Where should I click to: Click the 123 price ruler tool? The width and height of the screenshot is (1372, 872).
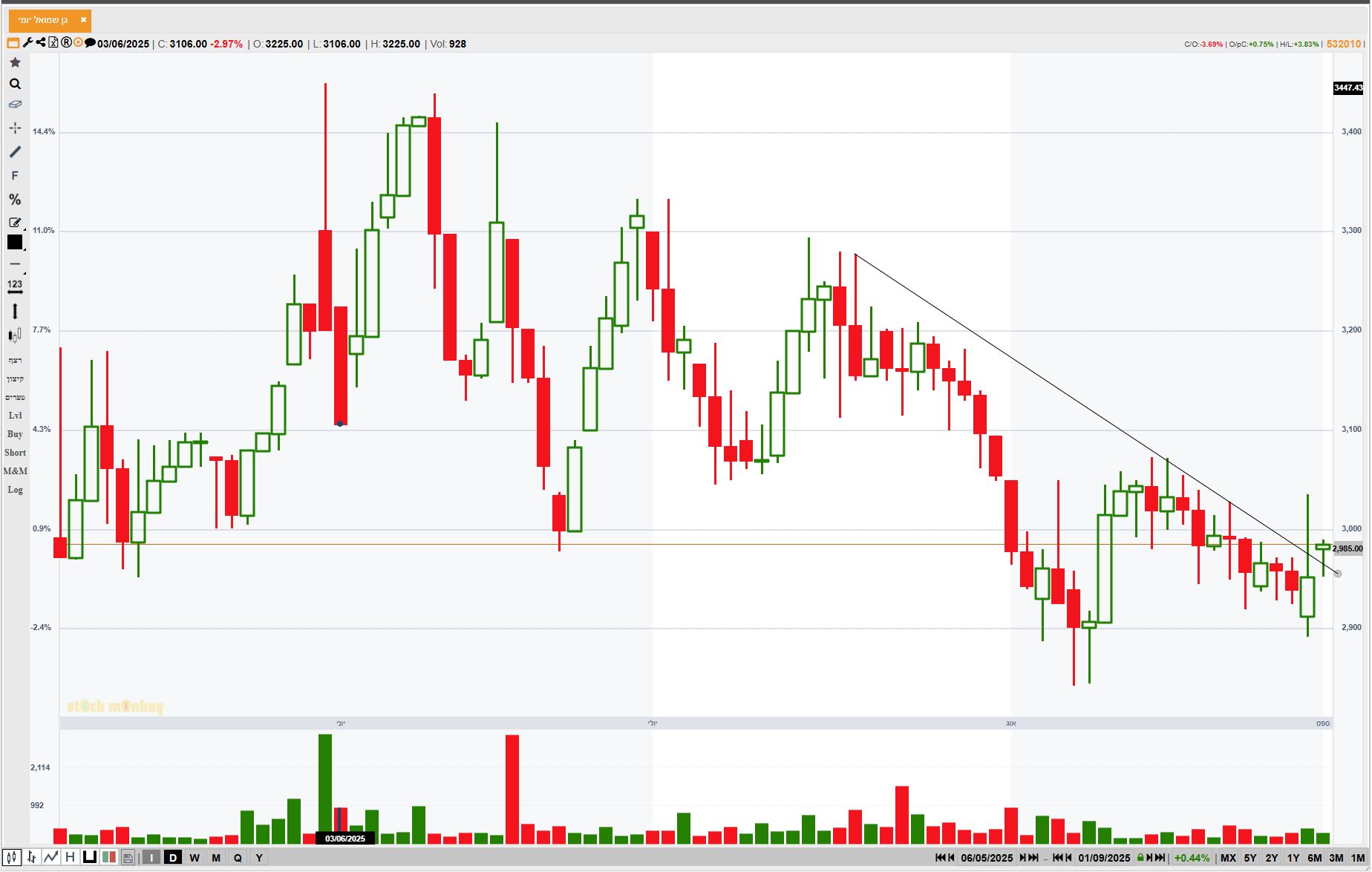[x=15, y=286]
